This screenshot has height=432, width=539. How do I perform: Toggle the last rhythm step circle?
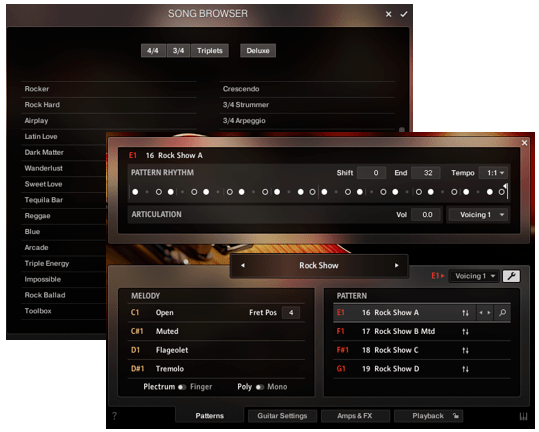501,192
